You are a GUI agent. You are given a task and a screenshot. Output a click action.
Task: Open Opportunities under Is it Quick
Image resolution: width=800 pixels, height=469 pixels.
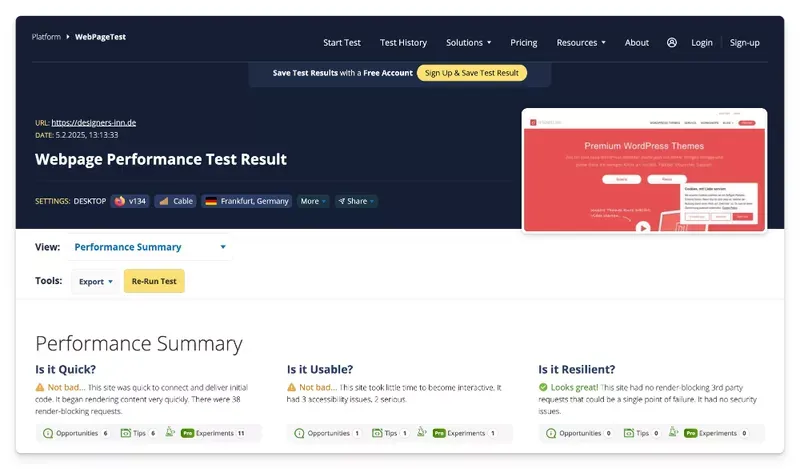coord(76,433)
